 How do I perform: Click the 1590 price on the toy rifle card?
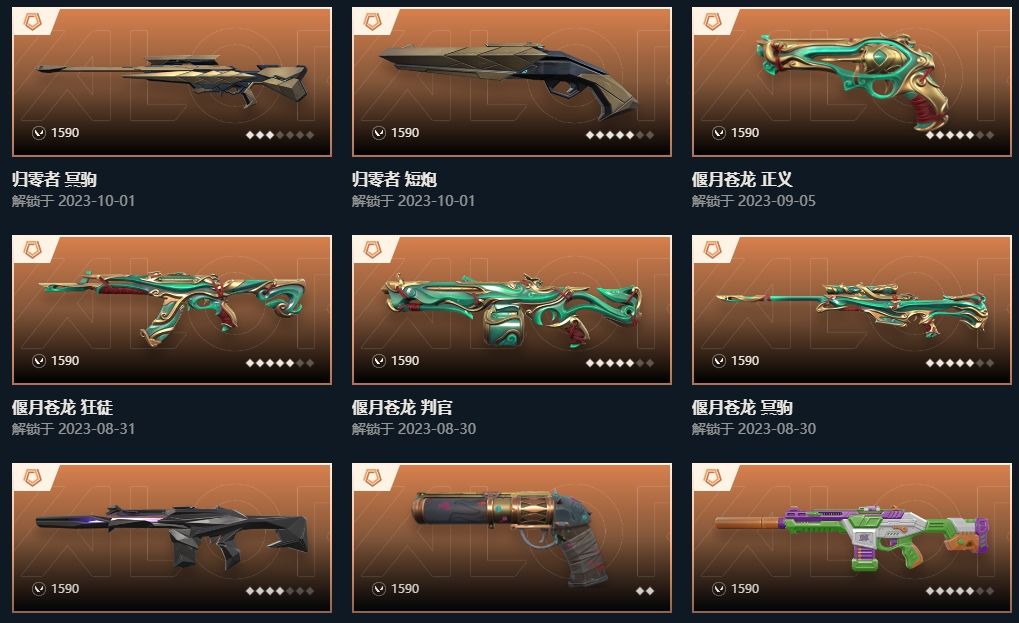[x=745, y=589]
